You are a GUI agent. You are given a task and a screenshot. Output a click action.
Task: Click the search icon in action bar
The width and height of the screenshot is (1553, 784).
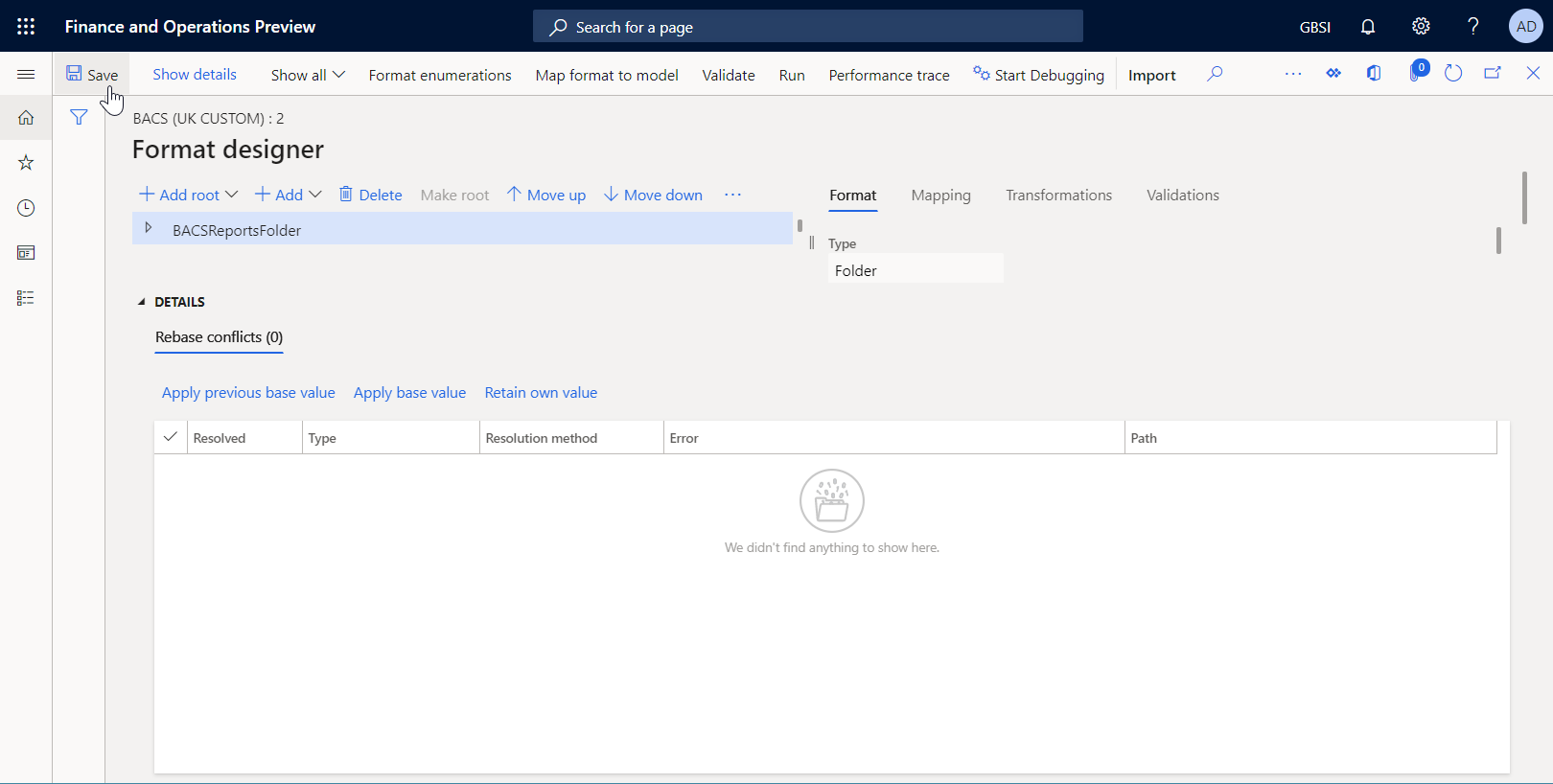tap(1215, 74)
